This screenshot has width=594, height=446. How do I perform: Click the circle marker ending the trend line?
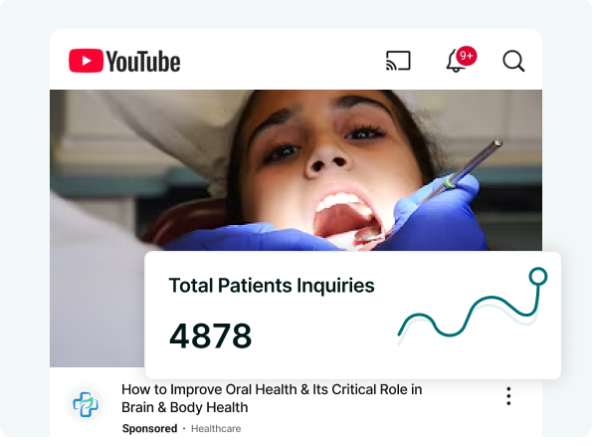538,276
